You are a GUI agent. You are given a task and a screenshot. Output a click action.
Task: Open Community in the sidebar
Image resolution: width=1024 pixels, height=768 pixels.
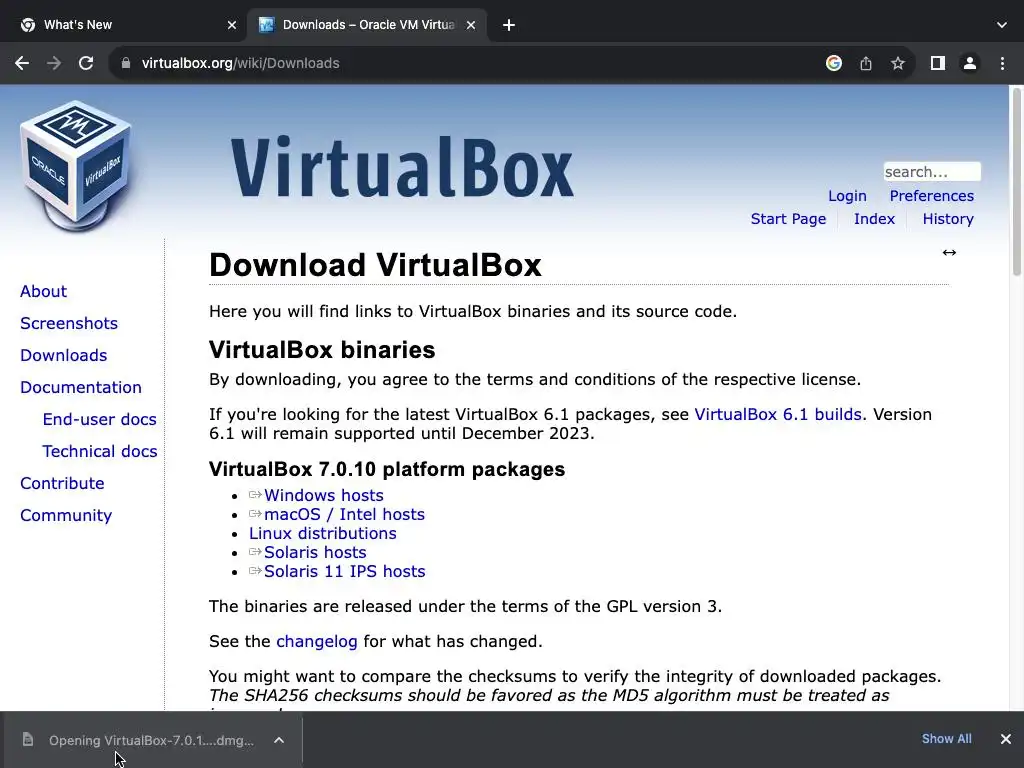click(66, 515)
